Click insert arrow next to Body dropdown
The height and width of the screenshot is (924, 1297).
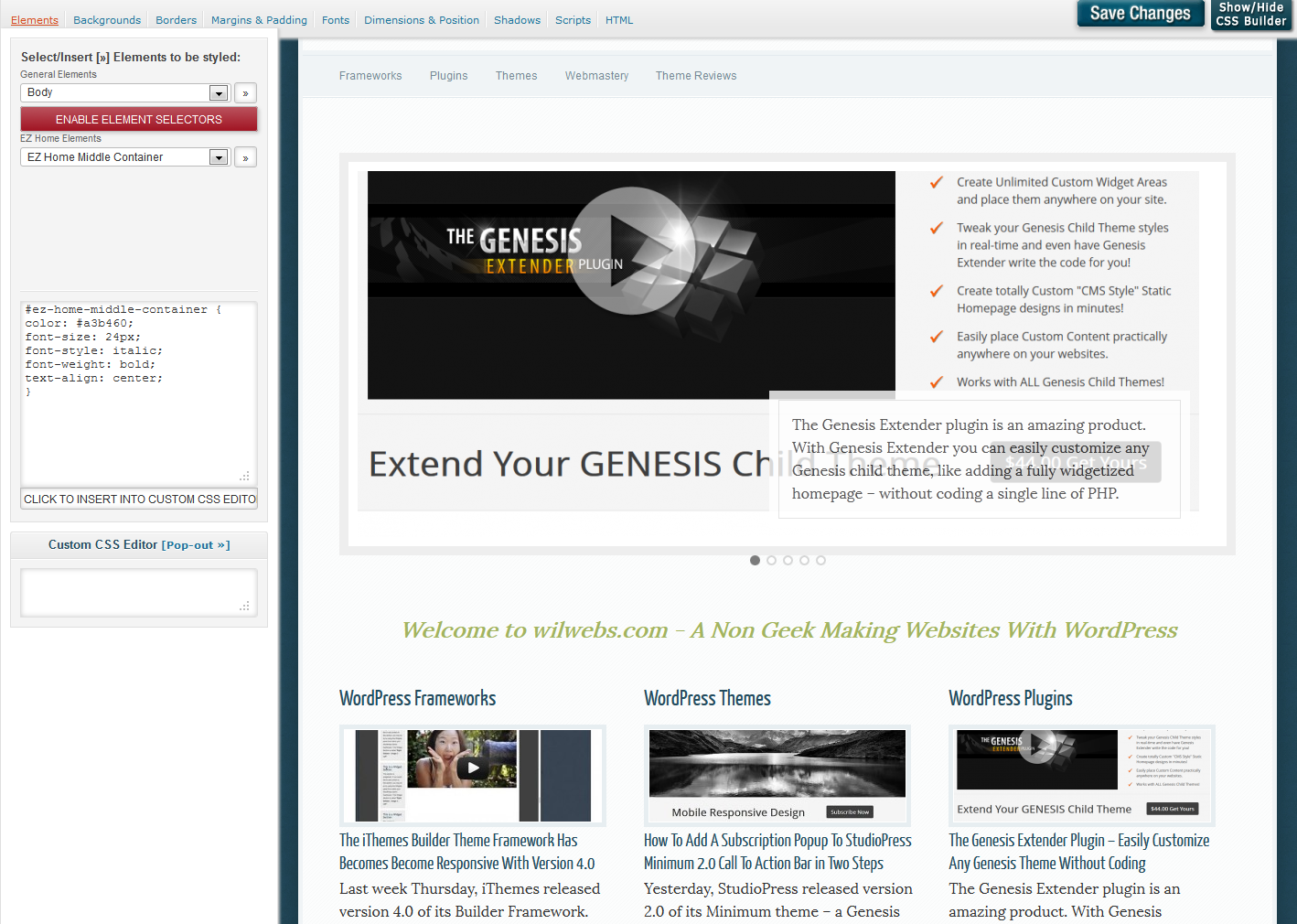click(245, 93)
